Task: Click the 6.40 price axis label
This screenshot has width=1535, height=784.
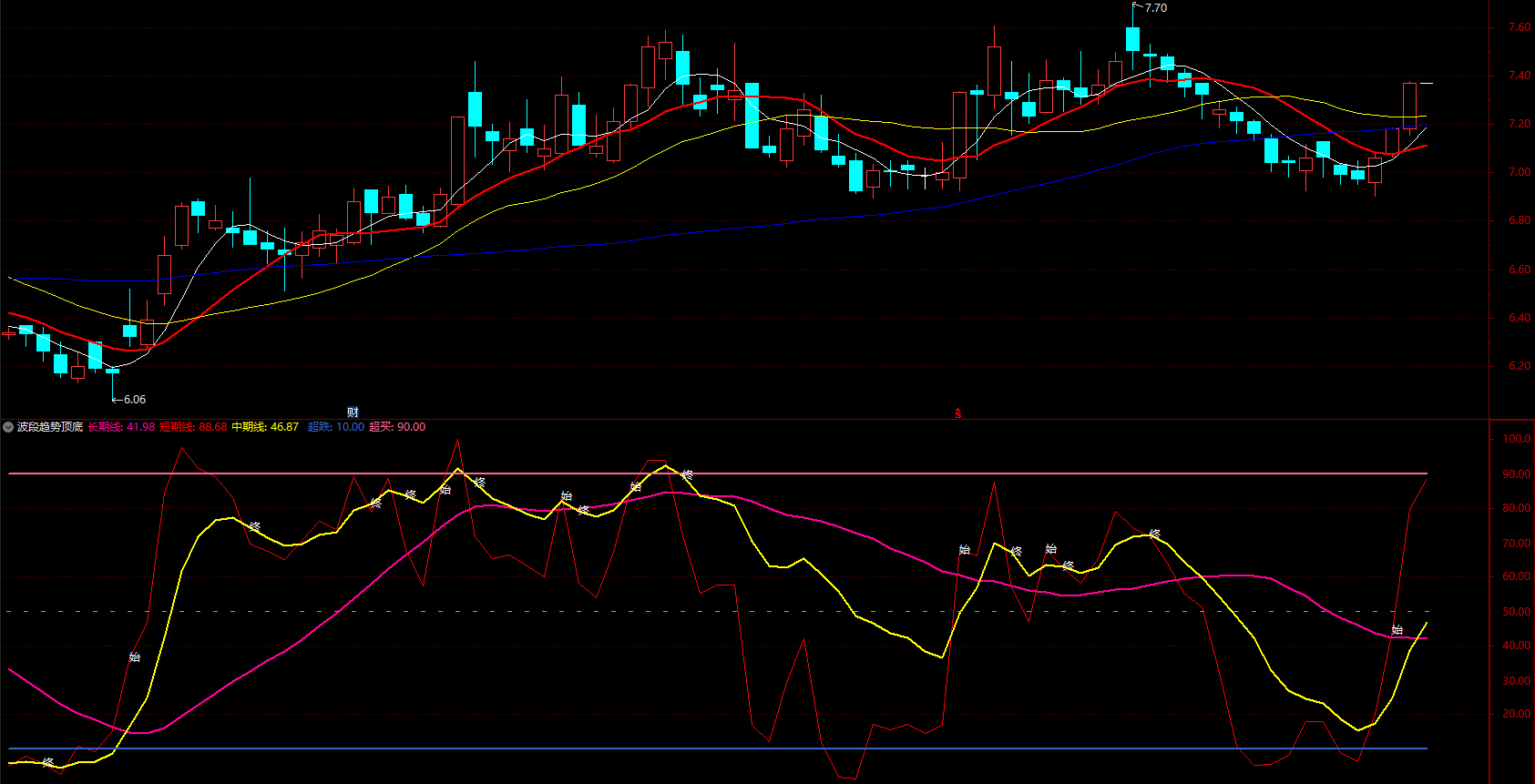Action: point(1519,318)
